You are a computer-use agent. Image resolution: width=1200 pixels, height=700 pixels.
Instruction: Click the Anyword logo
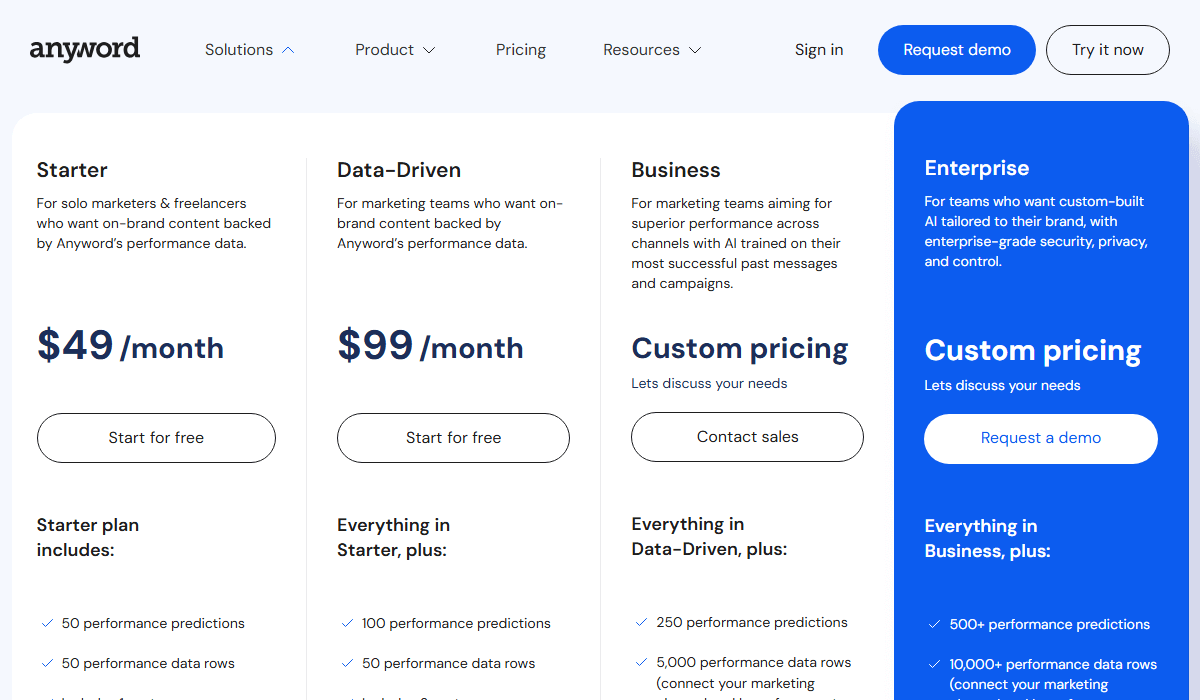point(85,48)
